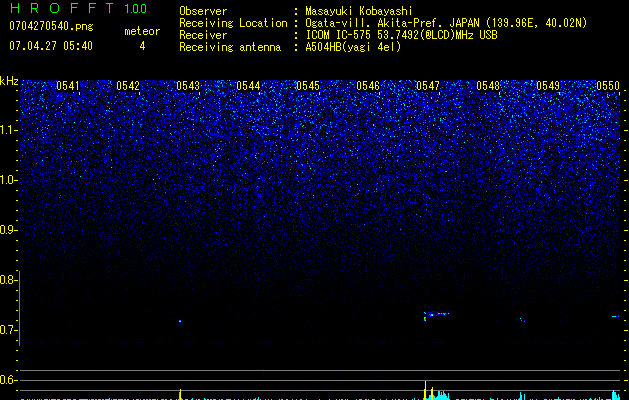The image size is (629, 400).
Task: Click the 0545 time marker
Action: [308, 86]
